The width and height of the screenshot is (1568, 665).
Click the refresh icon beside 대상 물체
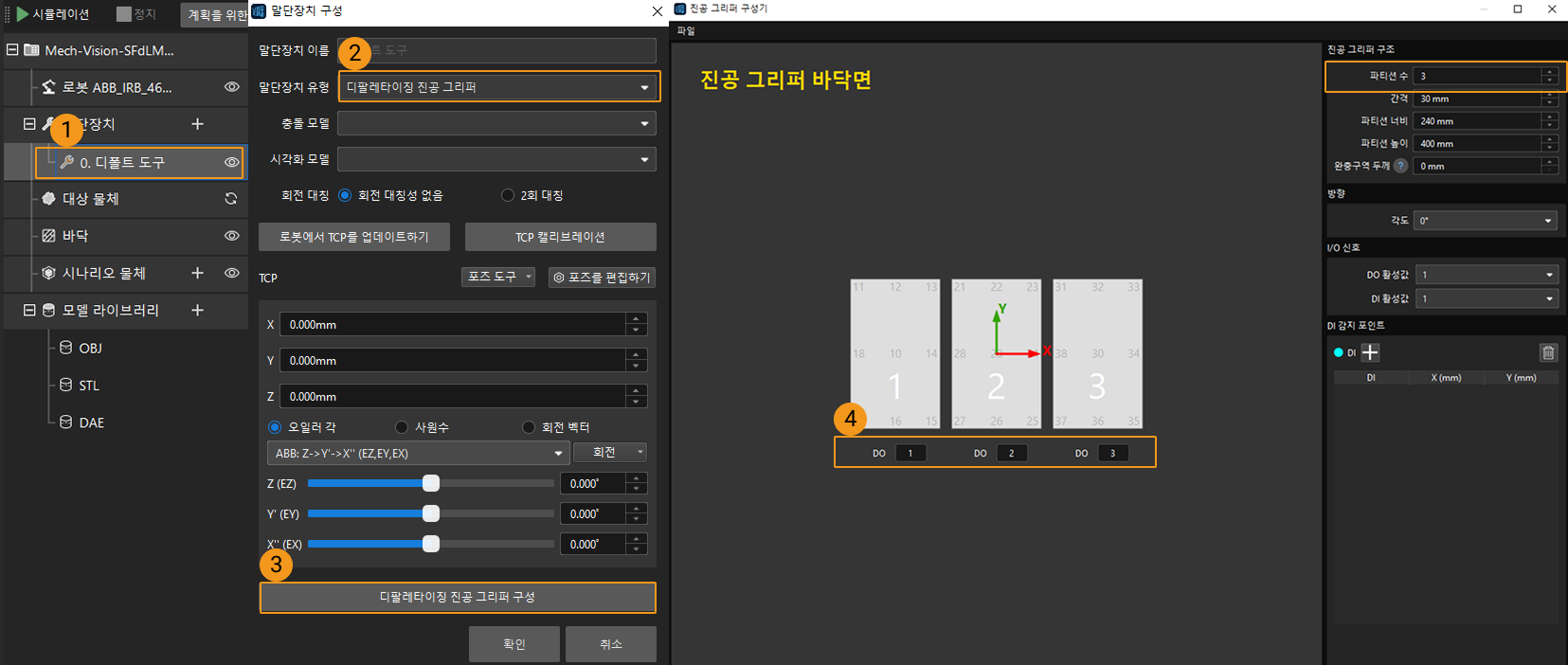click(230, 199)
